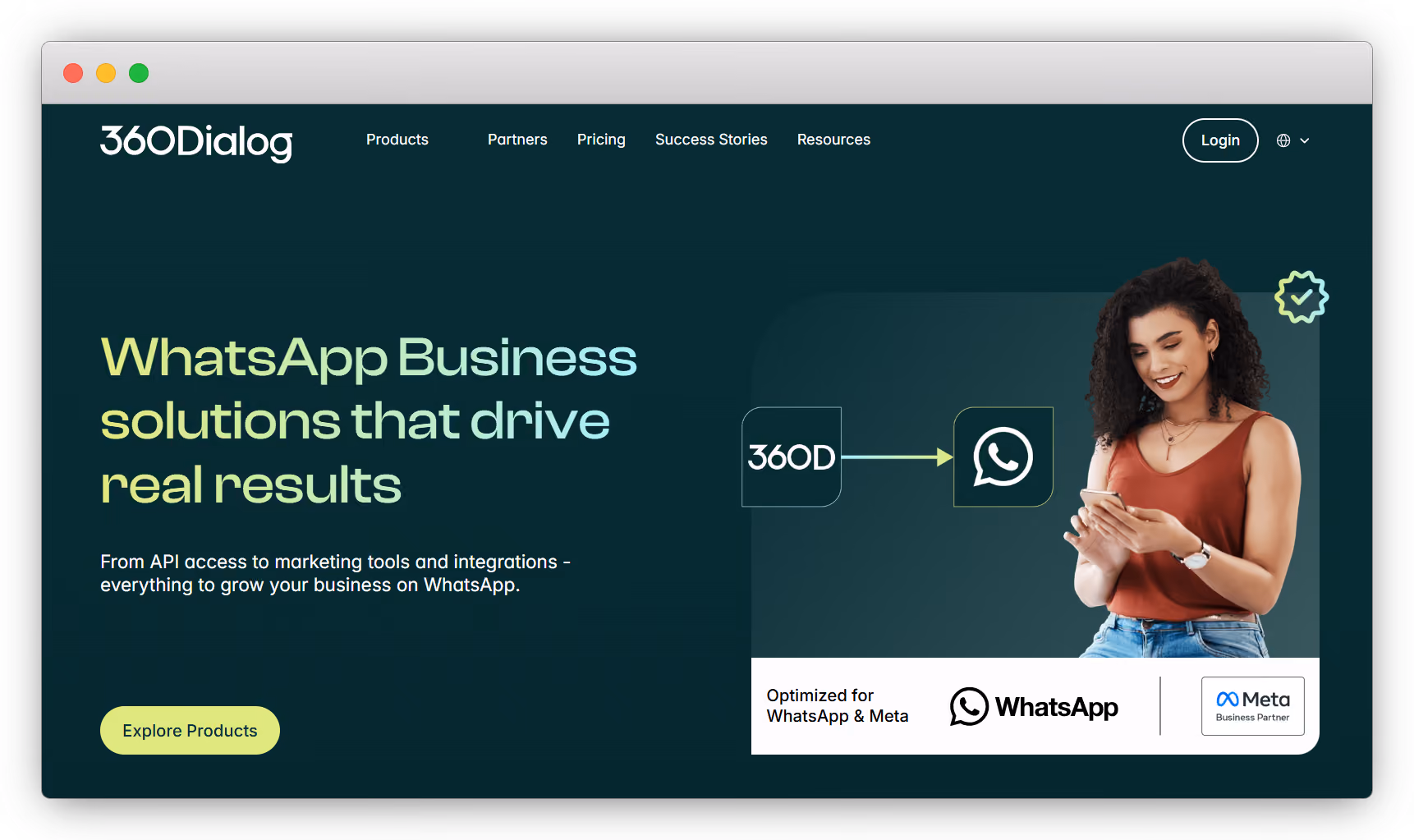The image size is (1414, 840).
Task: Click the verified checkmark badge icon
Action: pyautogui.click(x=1302, y=296)
